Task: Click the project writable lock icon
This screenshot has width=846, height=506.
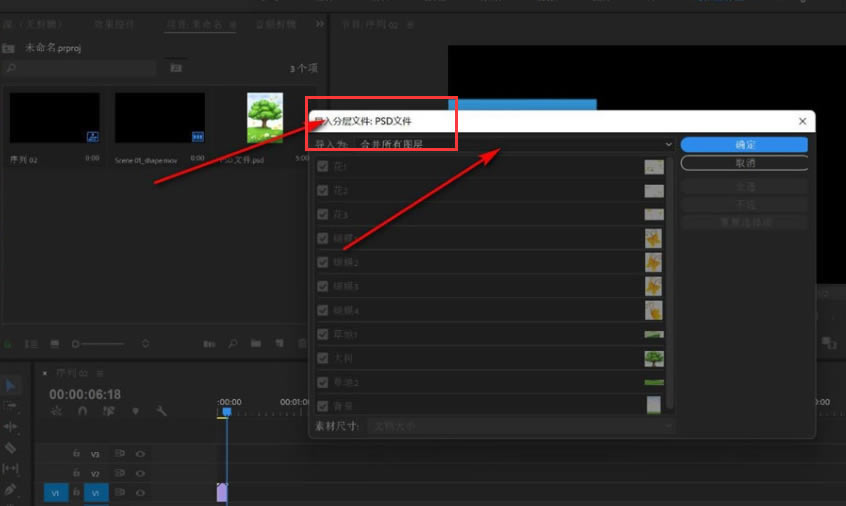Action: [x=8, y=344]
